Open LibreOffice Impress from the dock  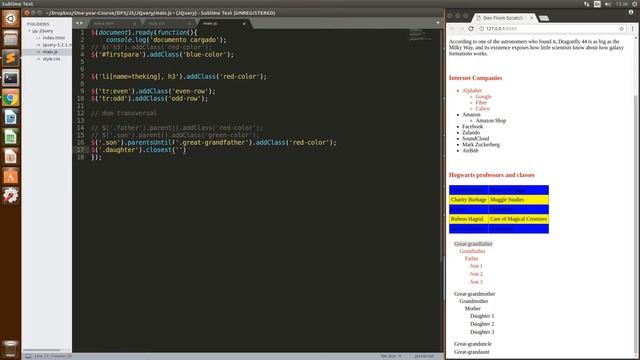[11, 157]
